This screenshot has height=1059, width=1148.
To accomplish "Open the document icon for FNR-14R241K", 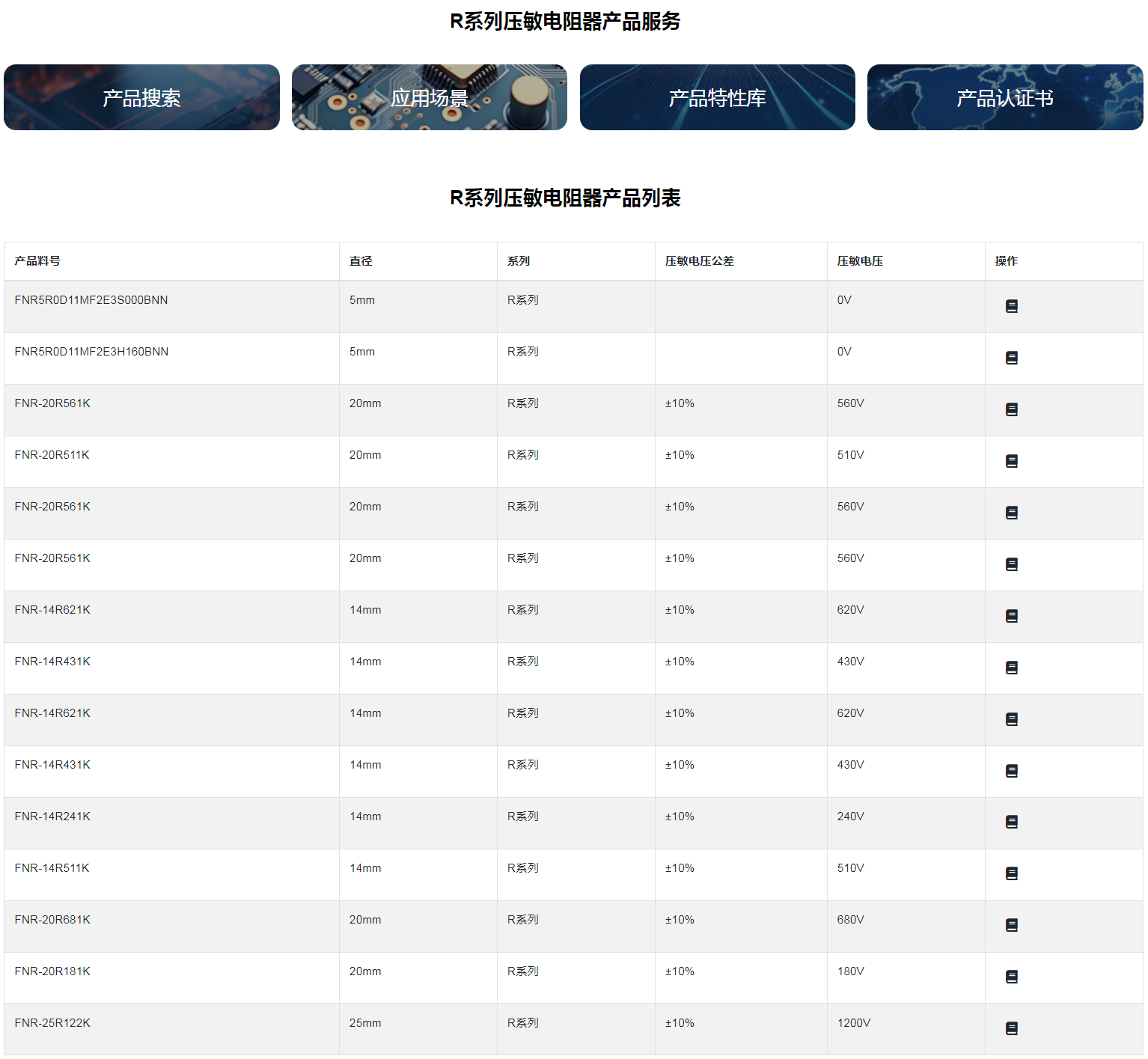I will click(1011, 823).
